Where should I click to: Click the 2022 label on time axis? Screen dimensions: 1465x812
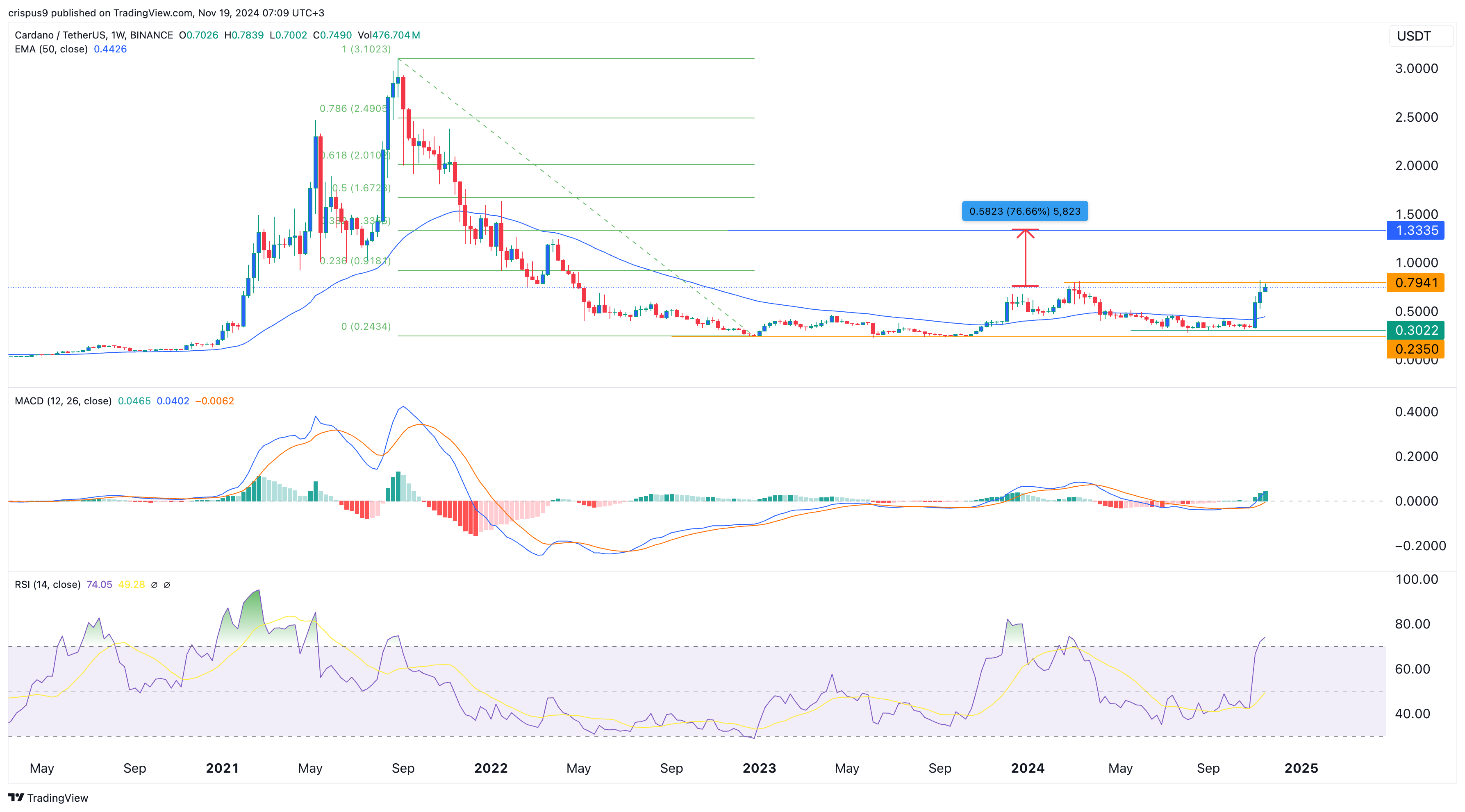coord(491,768)
